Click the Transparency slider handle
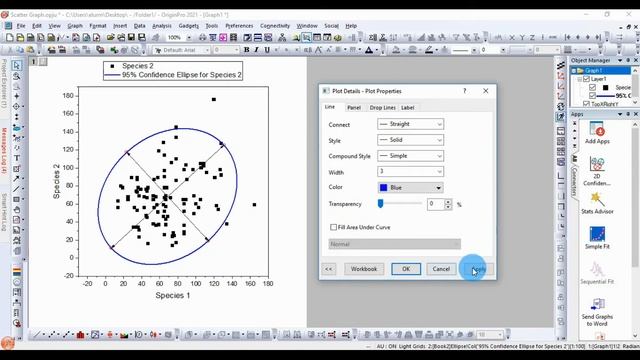640x360 pixels. point(380,203)
